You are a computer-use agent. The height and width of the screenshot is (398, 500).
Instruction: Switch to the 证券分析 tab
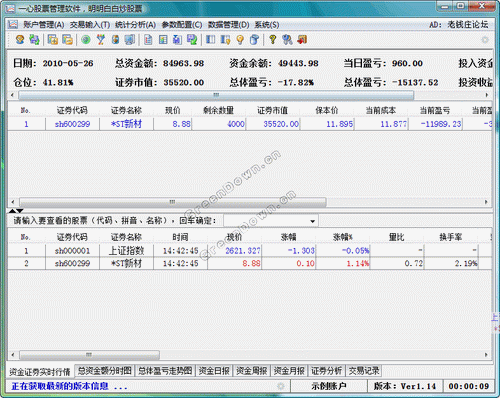click(326, 371)
